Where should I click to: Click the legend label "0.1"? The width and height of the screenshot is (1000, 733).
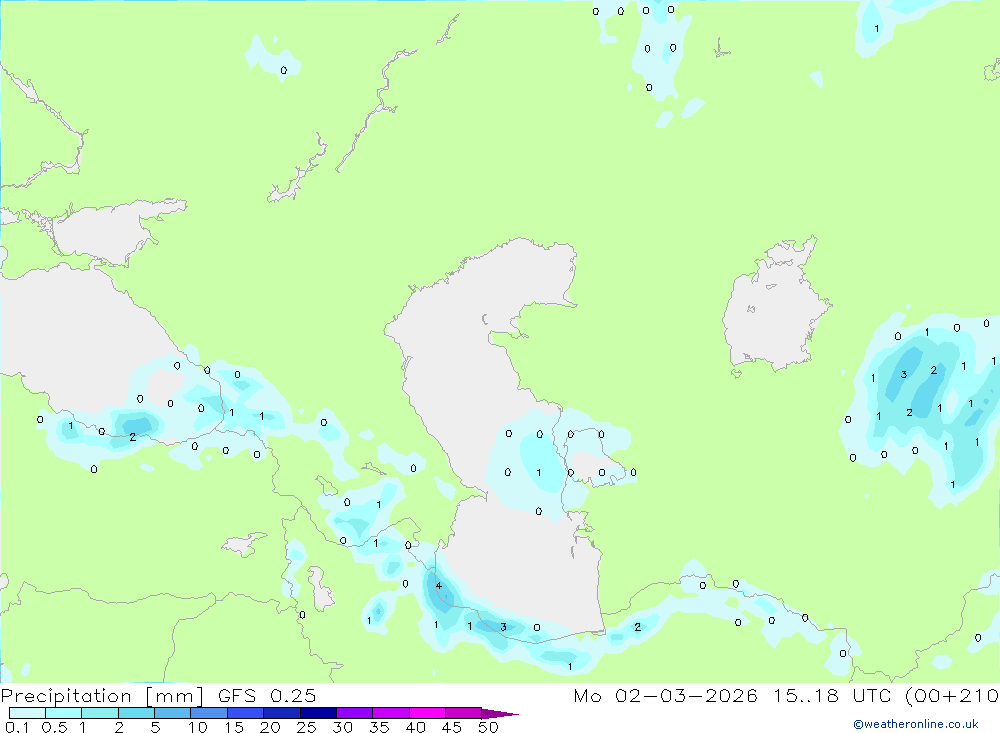(x=17, y=727)
